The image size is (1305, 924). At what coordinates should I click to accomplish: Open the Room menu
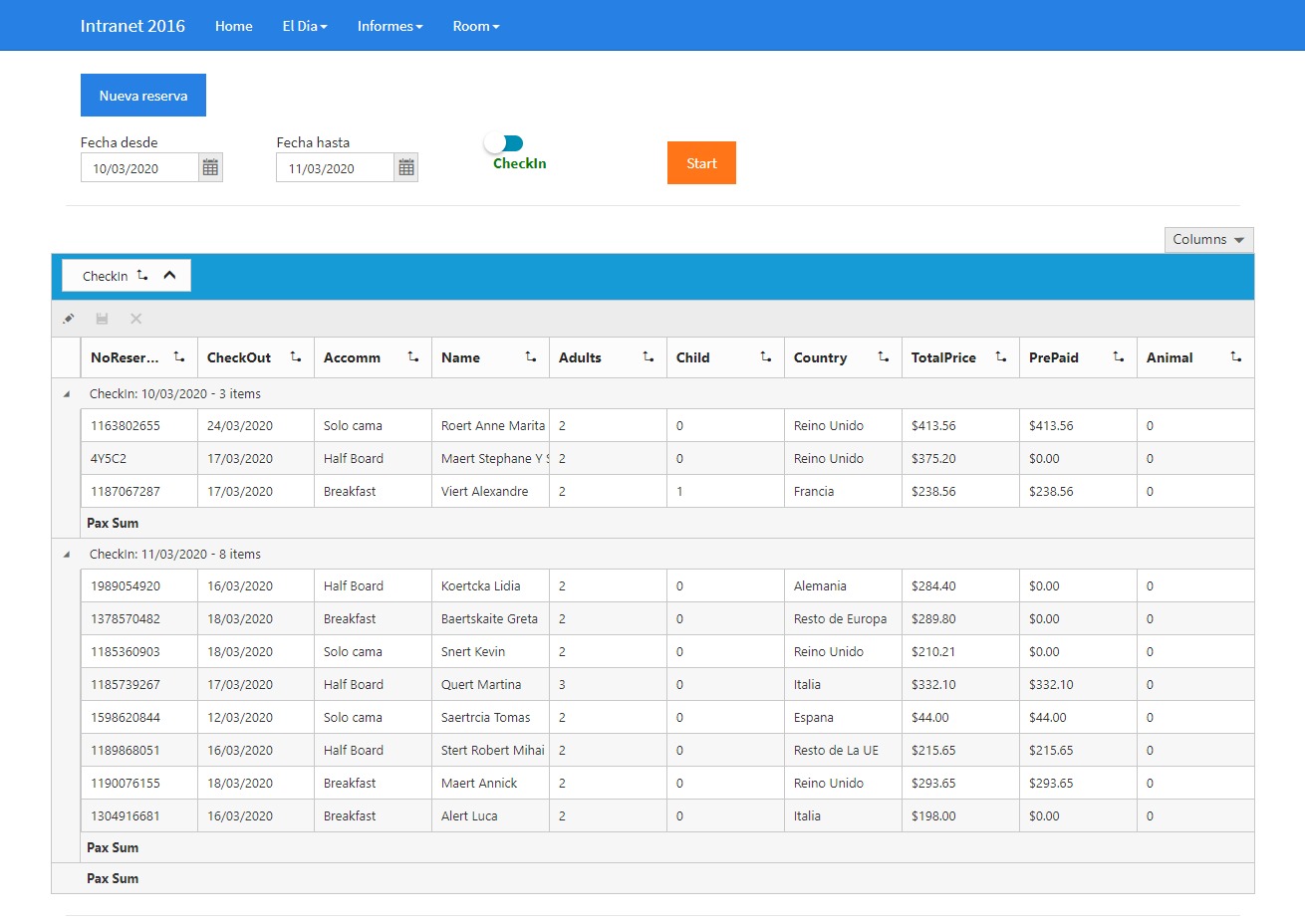pyautogui.click(x=475, y=26)
